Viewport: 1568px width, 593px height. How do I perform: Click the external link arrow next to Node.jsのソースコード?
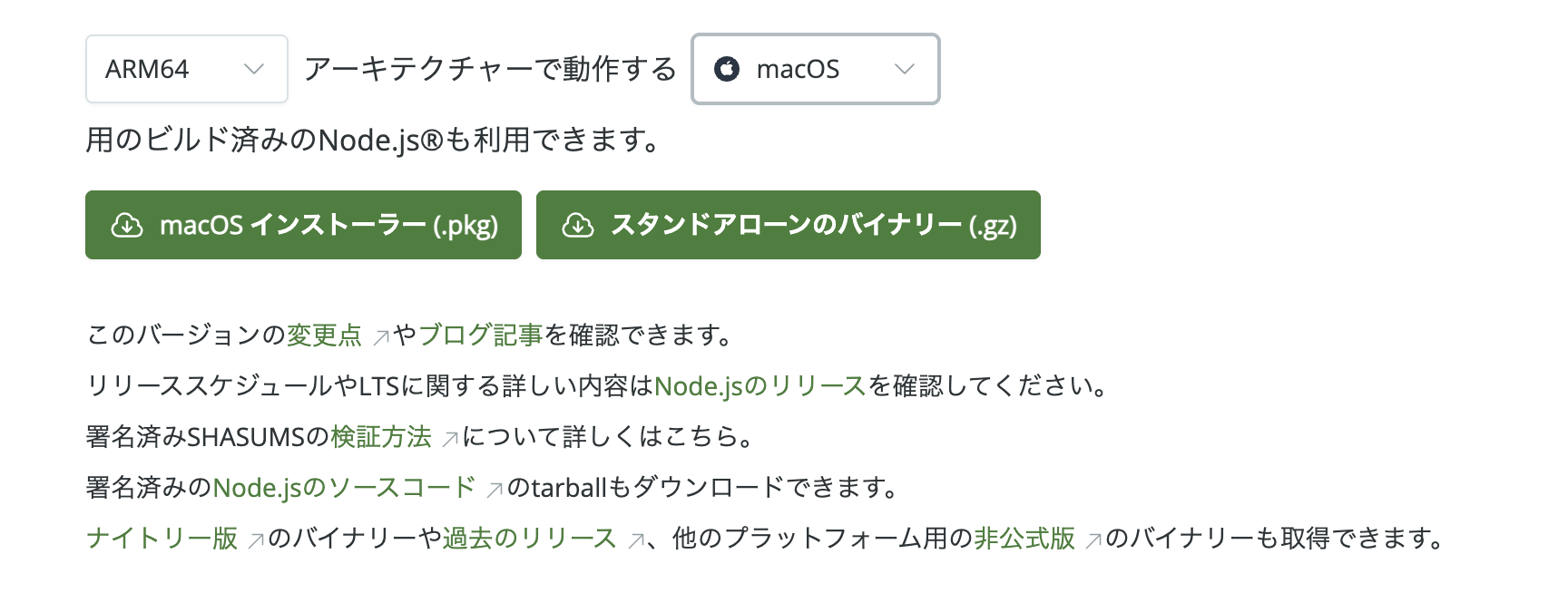point(493,488)
